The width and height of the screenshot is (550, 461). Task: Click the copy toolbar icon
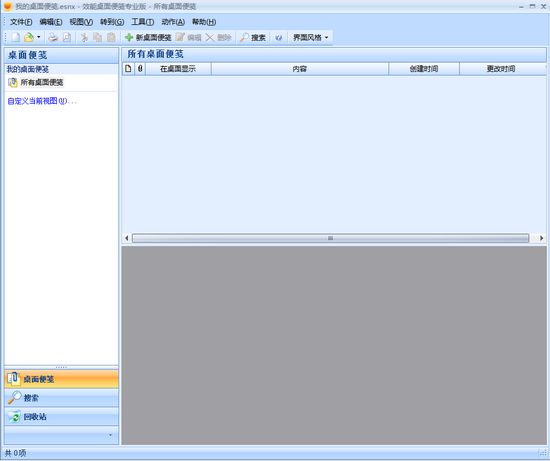(x=98, y=37)
